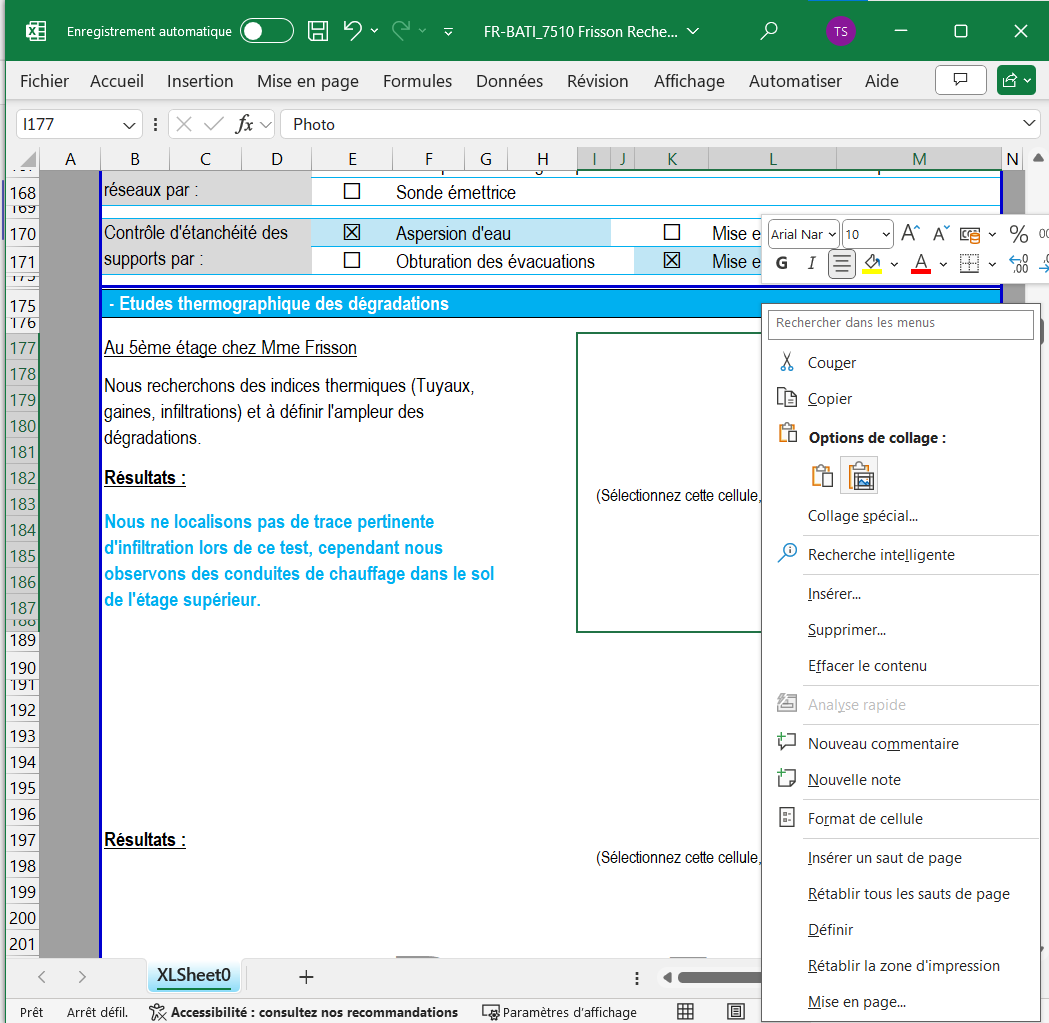This screenshot has width=1049, height=1023.
Task: Open the Données ribbon tab
Action: click(509, 81)
